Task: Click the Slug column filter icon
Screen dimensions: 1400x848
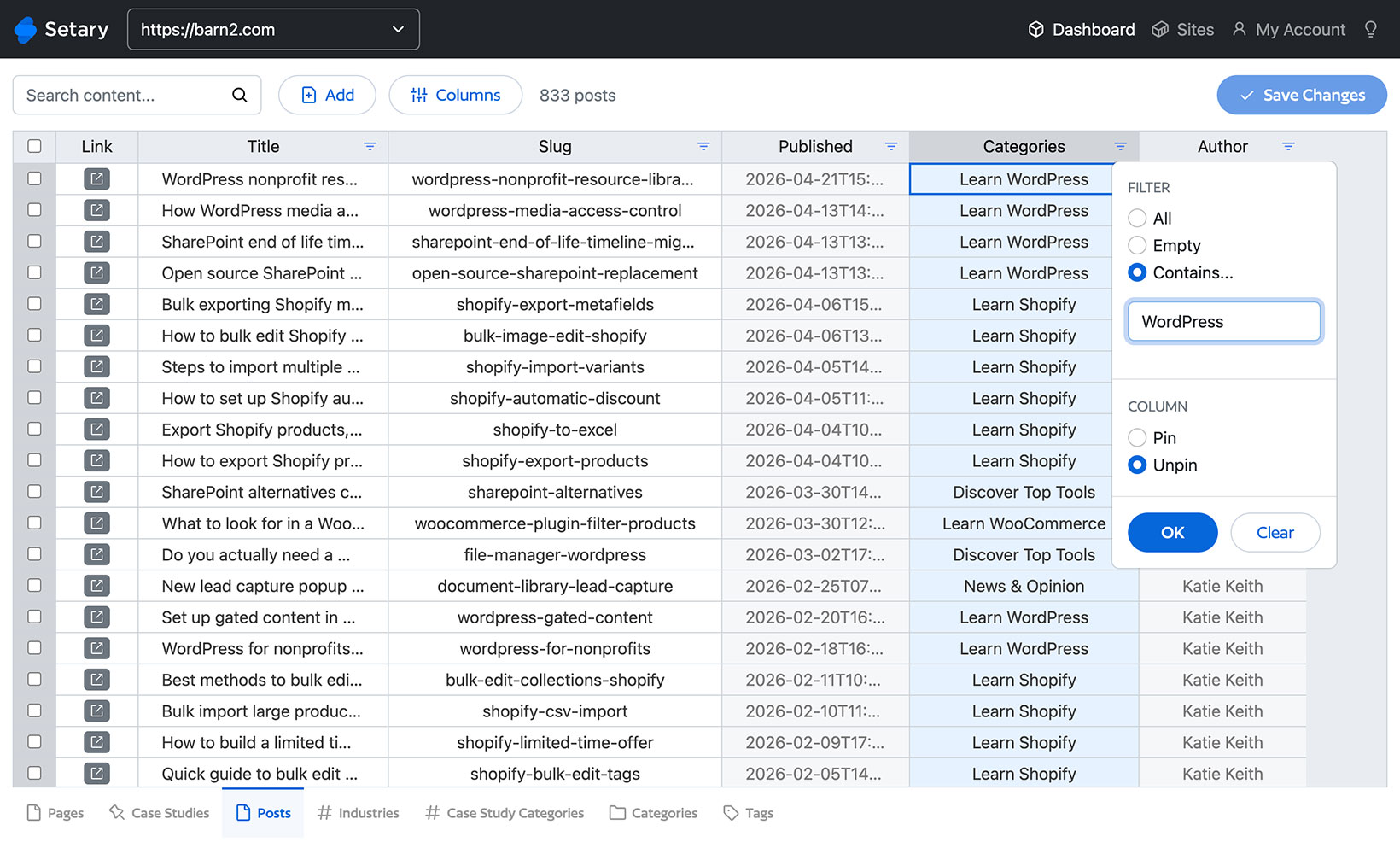Action: coord(703,147)
